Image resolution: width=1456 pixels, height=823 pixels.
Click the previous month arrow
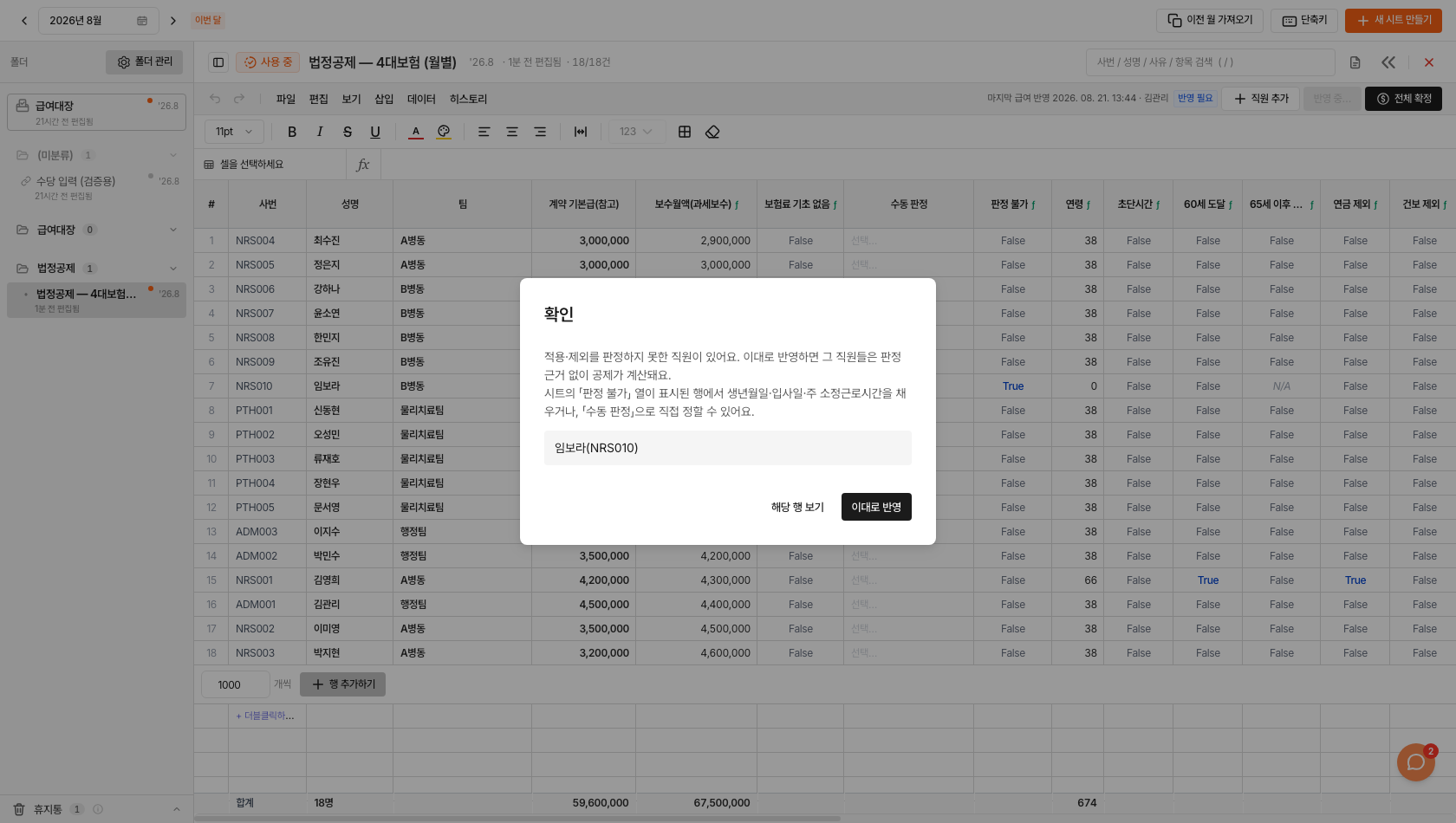(24, 21)
